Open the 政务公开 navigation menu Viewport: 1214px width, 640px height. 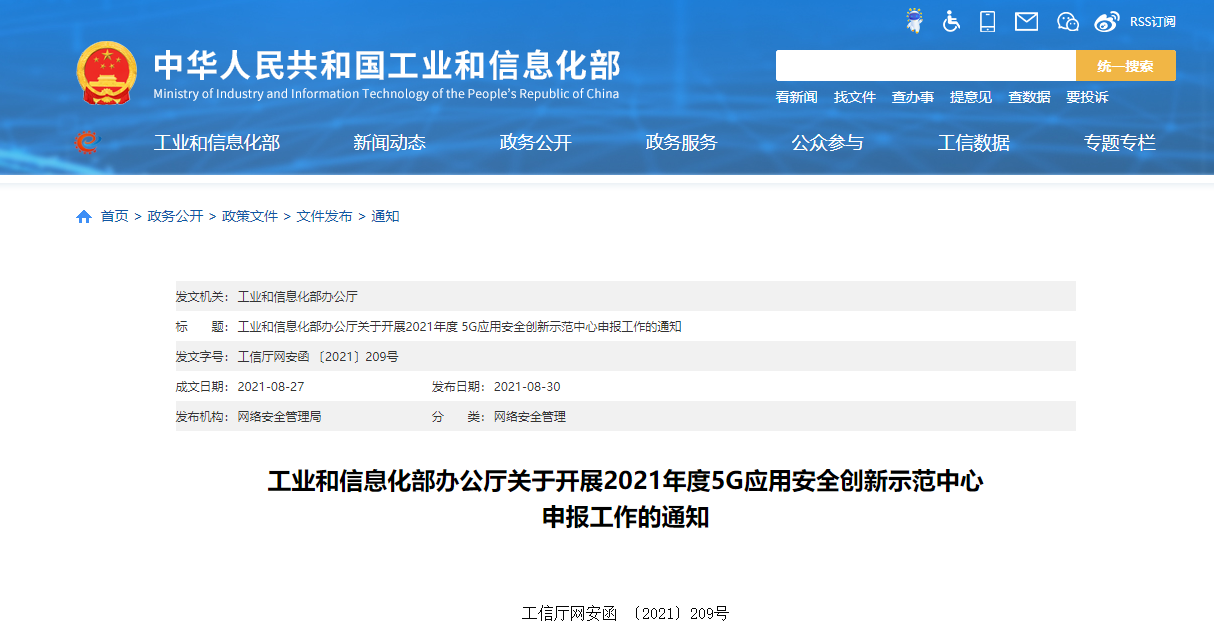click(535, 143)
